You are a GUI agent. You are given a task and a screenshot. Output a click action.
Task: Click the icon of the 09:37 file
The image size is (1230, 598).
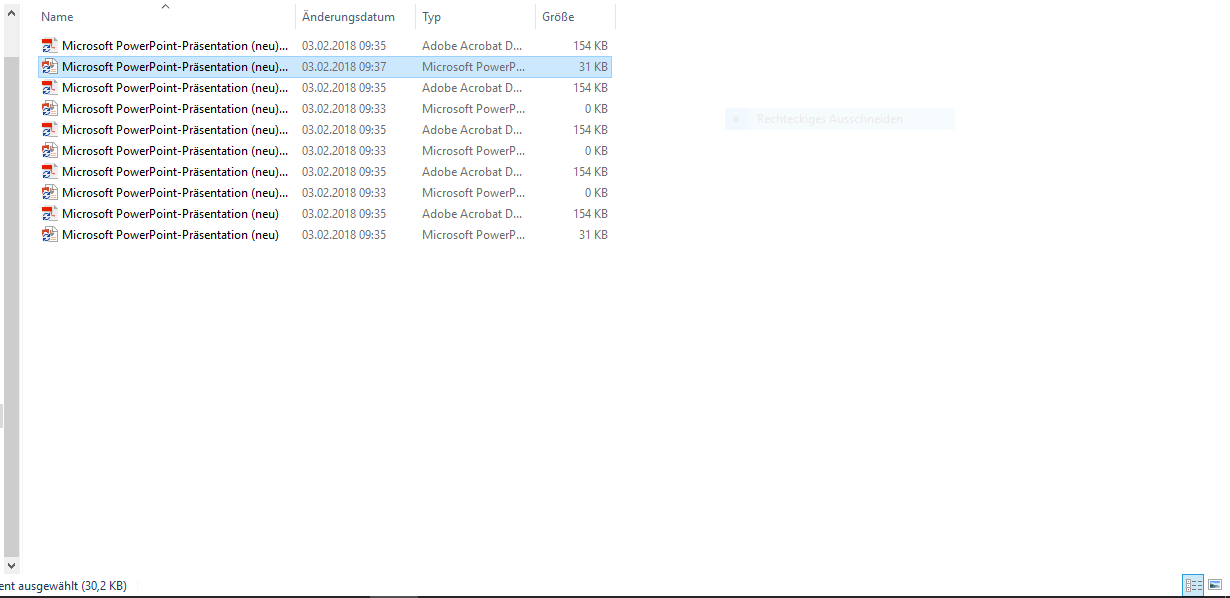pos(50,67)
